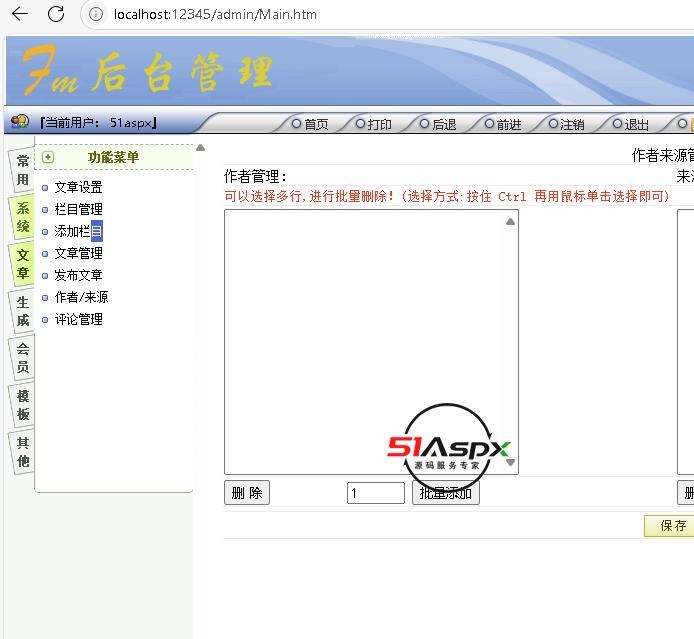694x639 pixels.
Task: Focus the address bar showing localhost:12345/admin/Main.htm
Action: coord(215,15)
